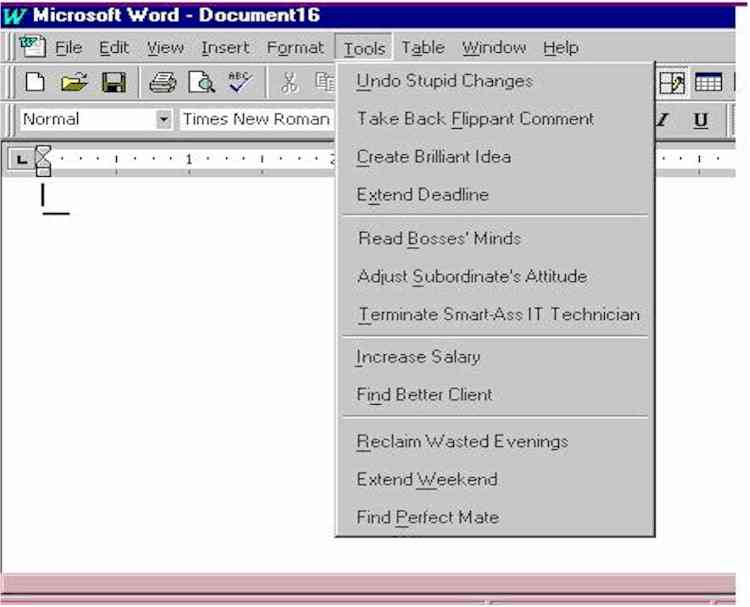Image resolution: width=750 pixels, height=607 pixels.
Task: Choose Adjust Subordinate's Attitude
Action: click(x=495, y=276)
